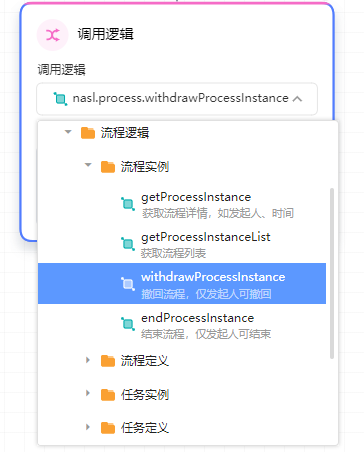Click the folder icon next to 任务定义
This screenshot has height=452, width=364.
point(108,427)
